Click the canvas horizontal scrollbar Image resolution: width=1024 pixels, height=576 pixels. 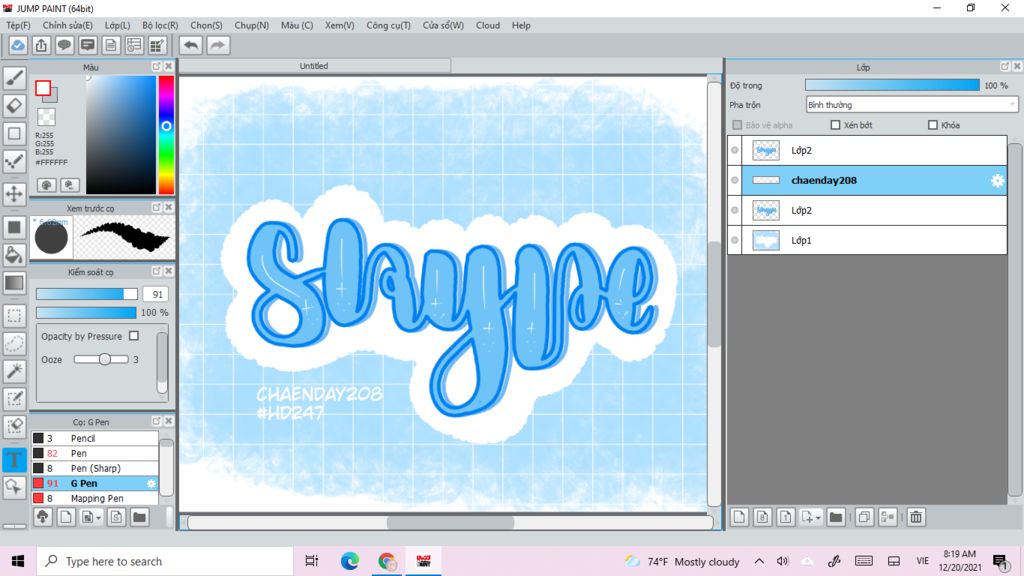(x=450, y=522)
